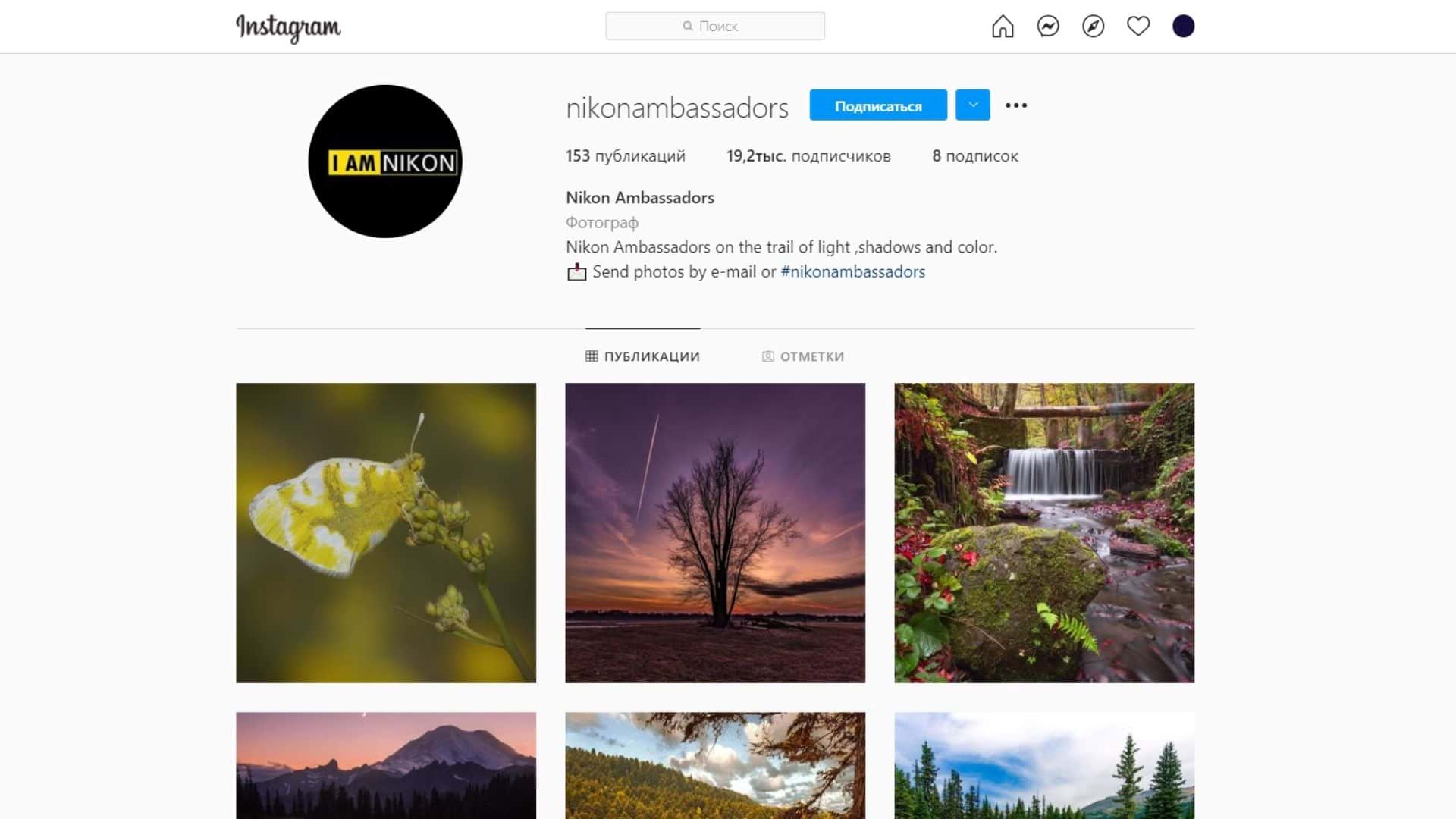Open the Home feed icon
This screenshot has height=819, width=1456.
point(1003,27)
